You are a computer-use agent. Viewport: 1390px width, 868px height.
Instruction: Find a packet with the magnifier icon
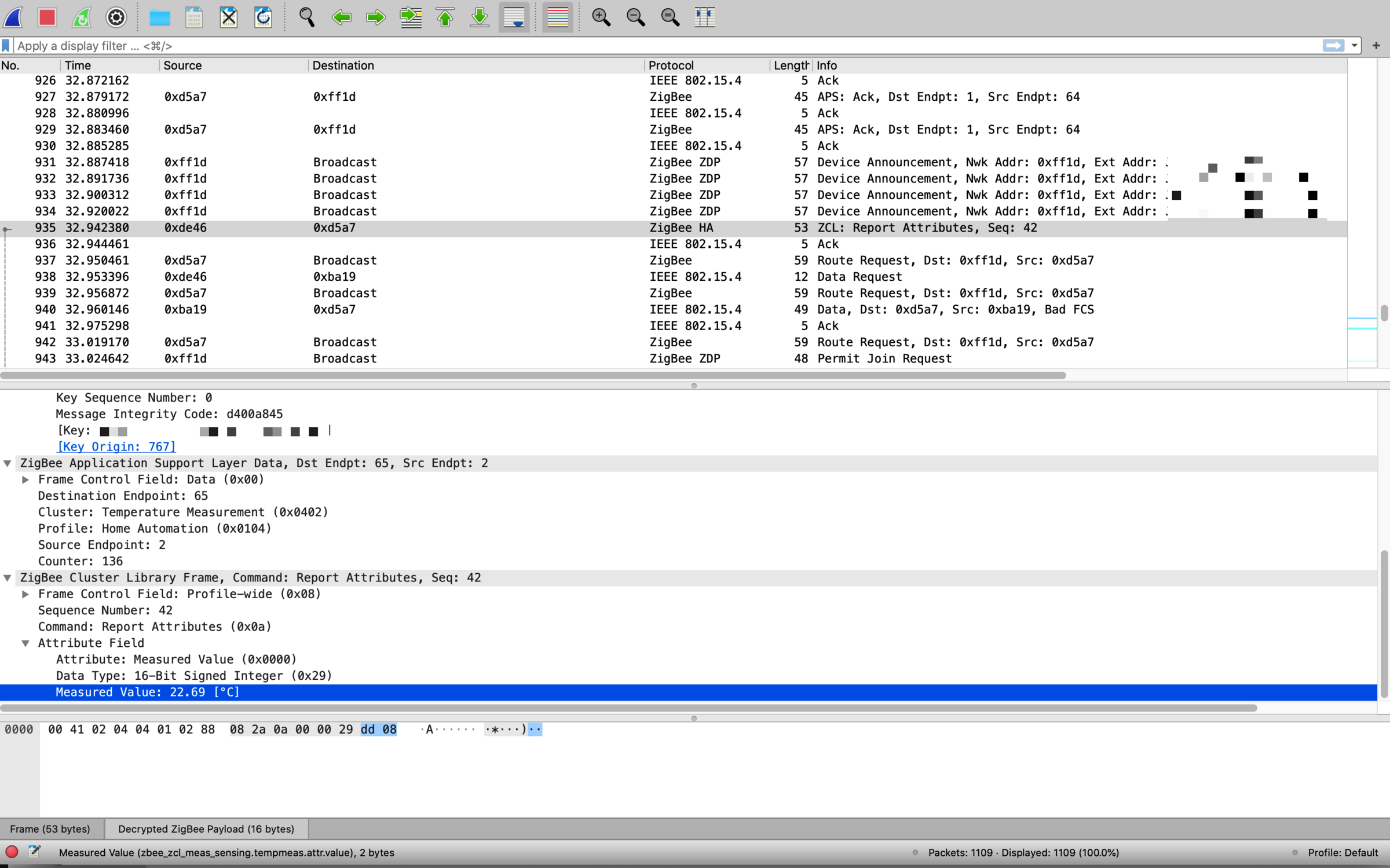pyautogui.click(x=306, y=17)
